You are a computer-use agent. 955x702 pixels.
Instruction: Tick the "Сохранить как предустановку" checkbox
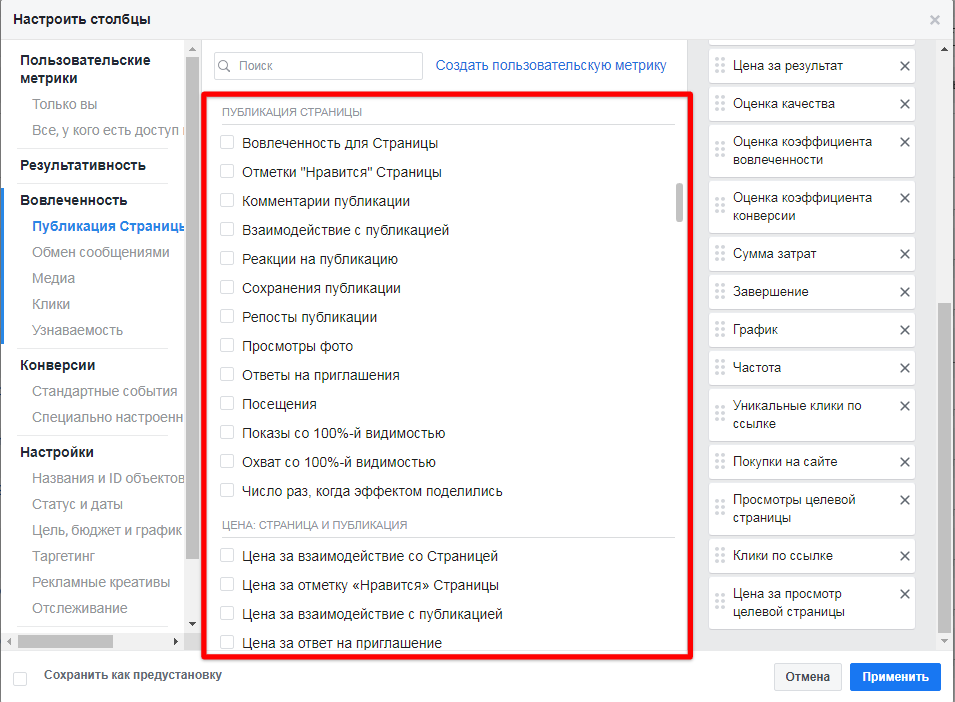[x=20, y=678]
